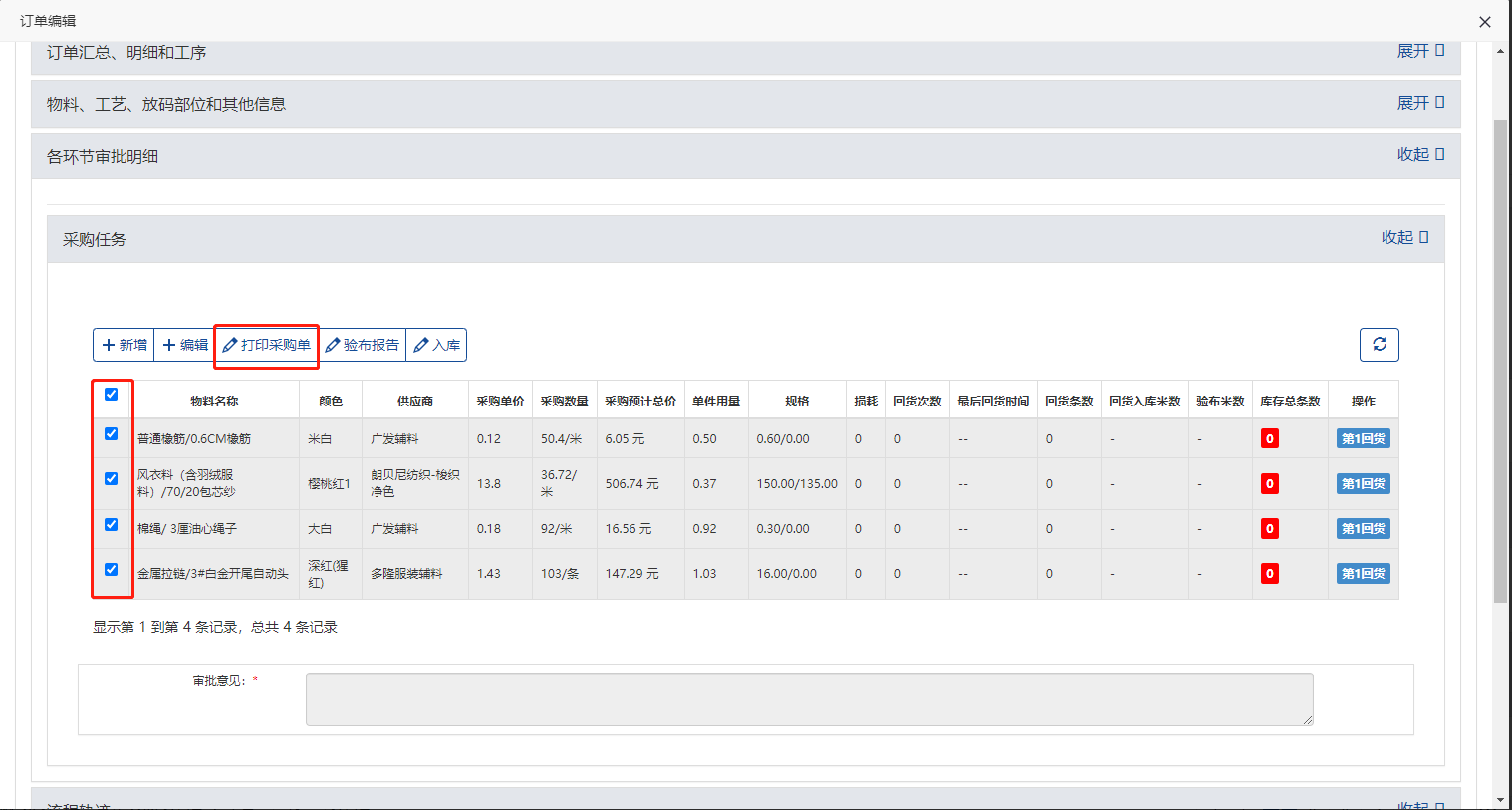This screenshot has width=1512, height=810.
Task: Toggle the select-all header checkbox
Action: 112,395
